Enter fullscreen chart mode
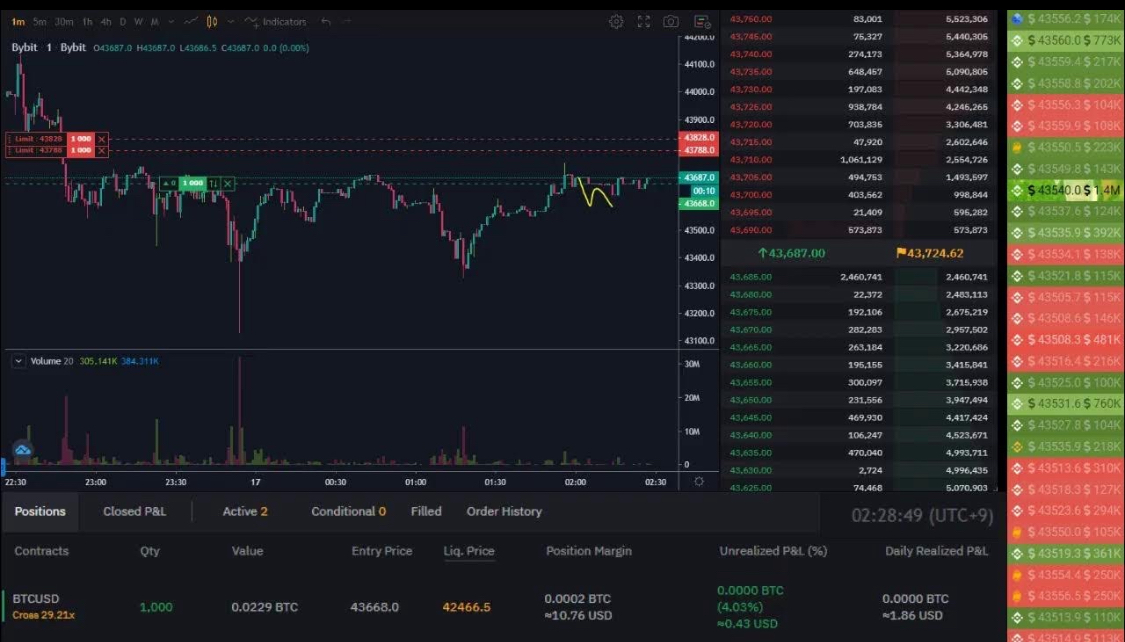 [644, 22]
